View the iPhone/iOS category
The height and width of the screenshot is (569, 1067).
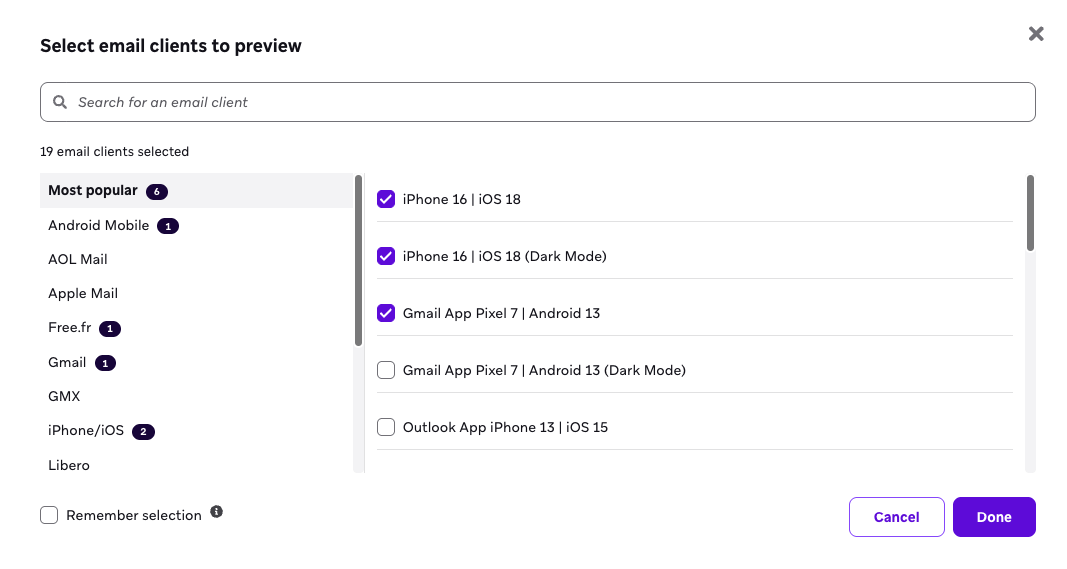[86, 431]
